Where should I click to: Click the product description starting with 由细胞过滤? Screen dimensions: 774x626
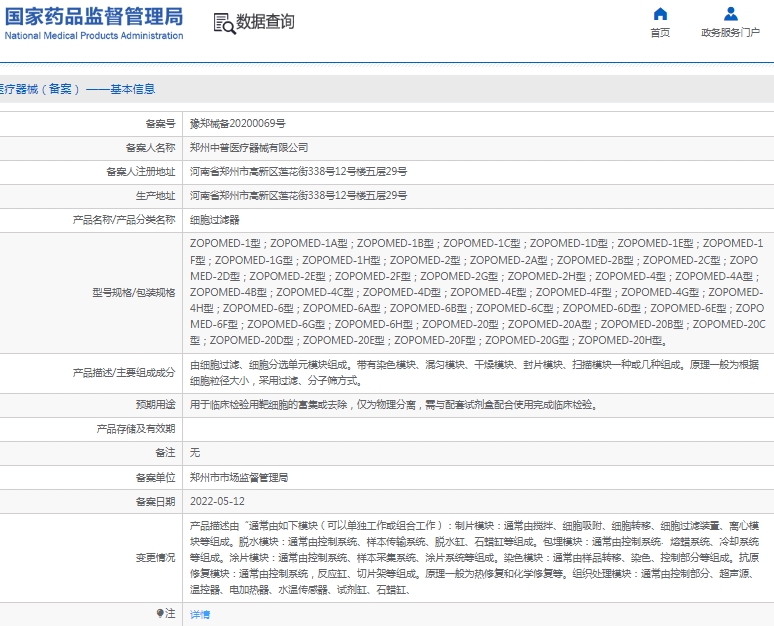click(474, 373)
